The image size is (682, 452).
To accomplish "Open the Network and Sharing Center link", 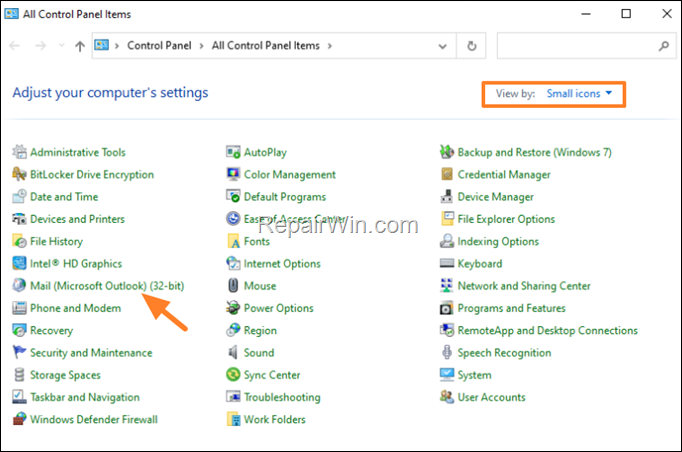I will (x=524, y=285).
